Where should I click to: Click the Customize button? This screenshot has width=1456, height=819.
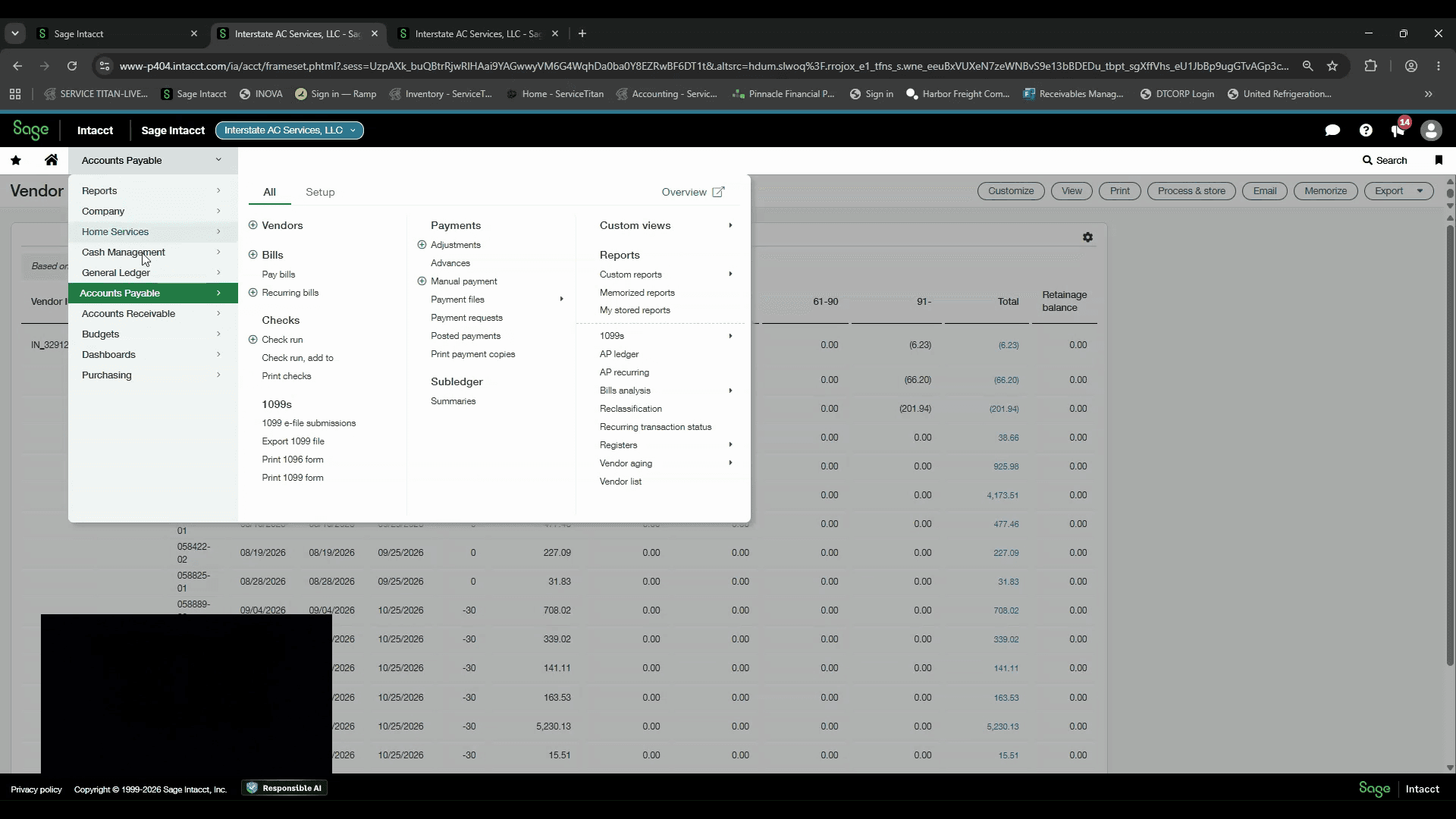pyautogui.click(x=1011, y=191)
